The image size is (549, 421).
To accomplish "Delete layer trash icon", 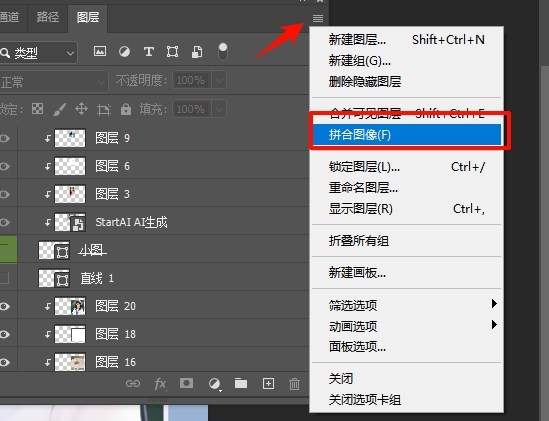I will point(294,384).
